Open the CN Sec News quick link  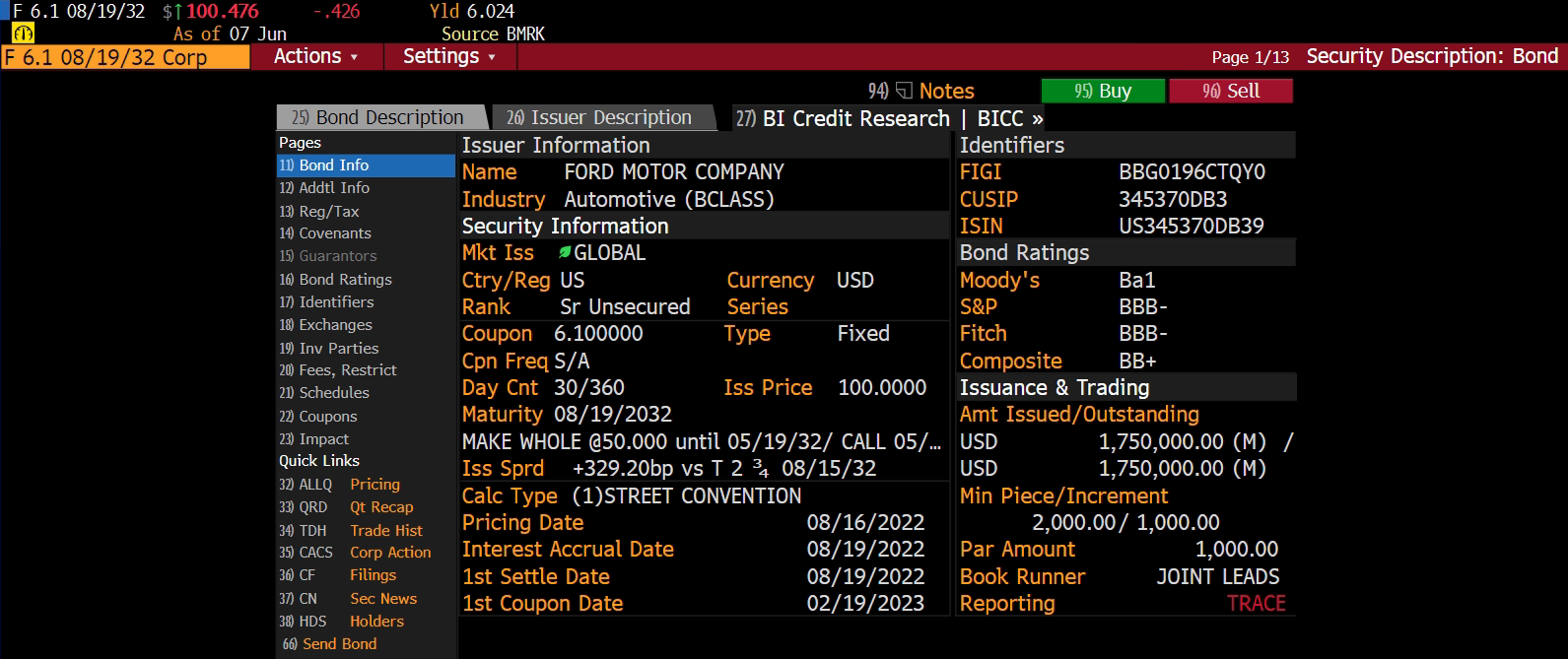tap(348, 599)
